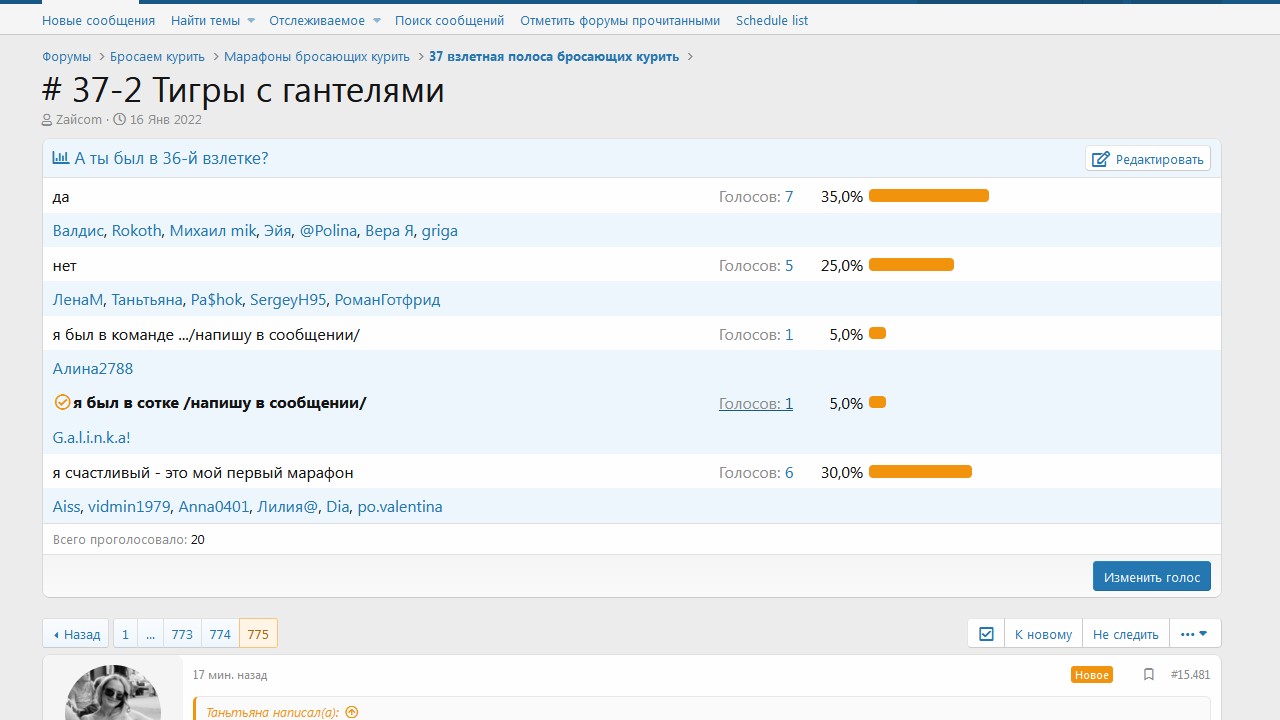
Task: Click the 25,0% orange result bar
Action: [911, 265]
